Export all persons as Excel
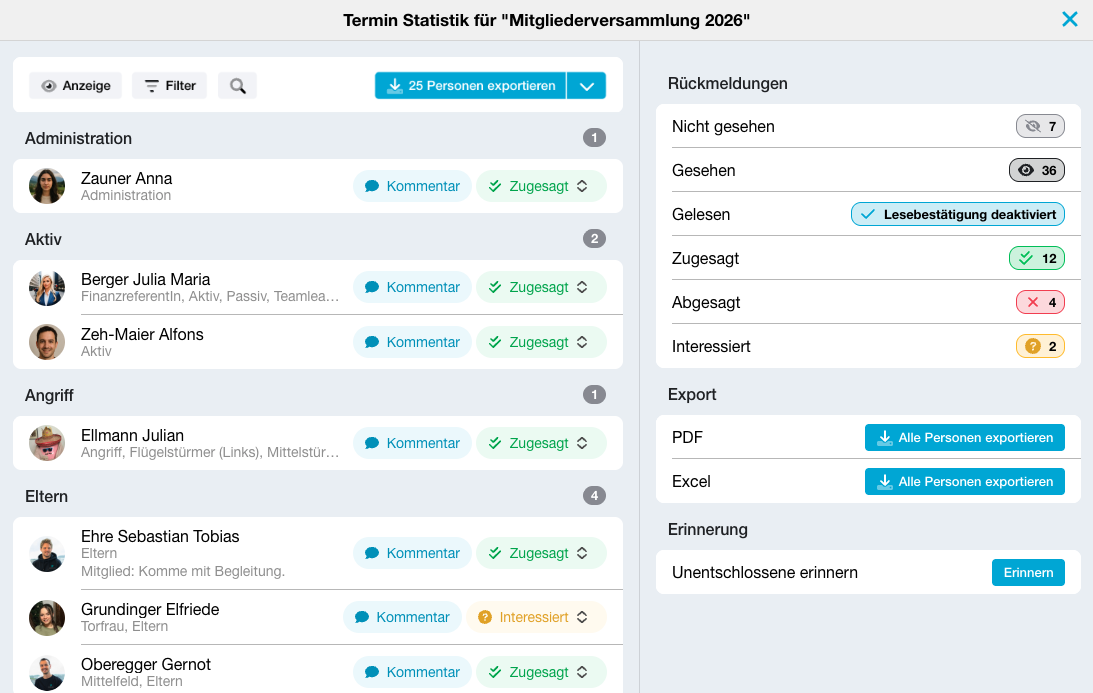This screenshot has height=693, width=1093. [965, 482]
